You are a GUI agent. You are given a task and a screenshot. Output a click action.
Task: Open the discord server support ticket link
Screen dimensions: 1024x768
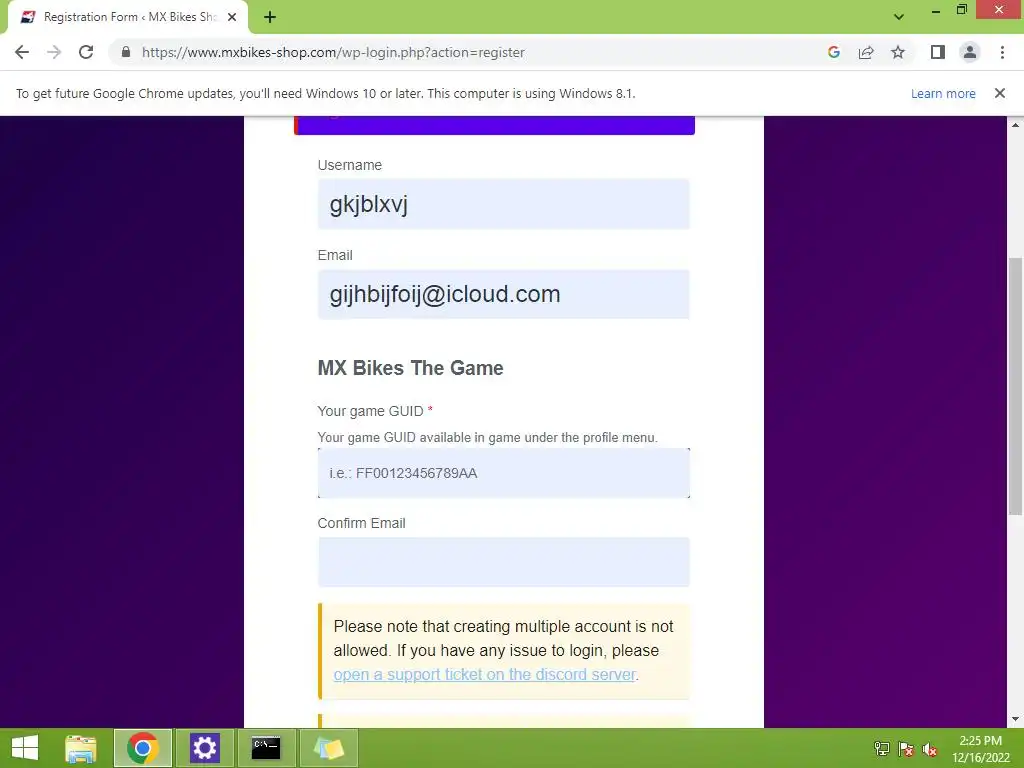coord(485,674)
